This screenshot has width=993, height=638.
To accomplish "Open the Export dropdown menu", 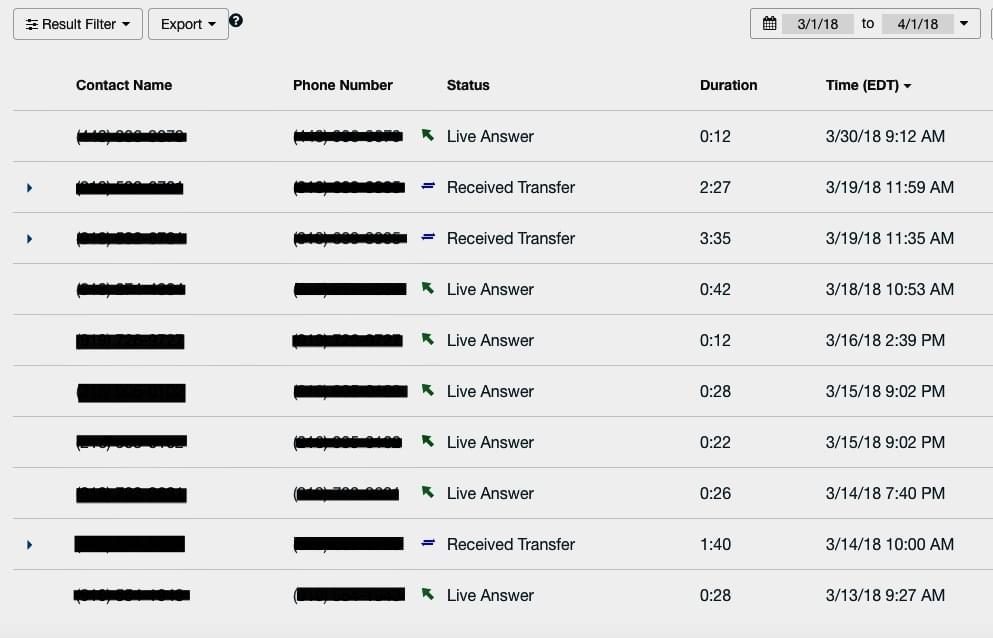I will click(188, 24).
